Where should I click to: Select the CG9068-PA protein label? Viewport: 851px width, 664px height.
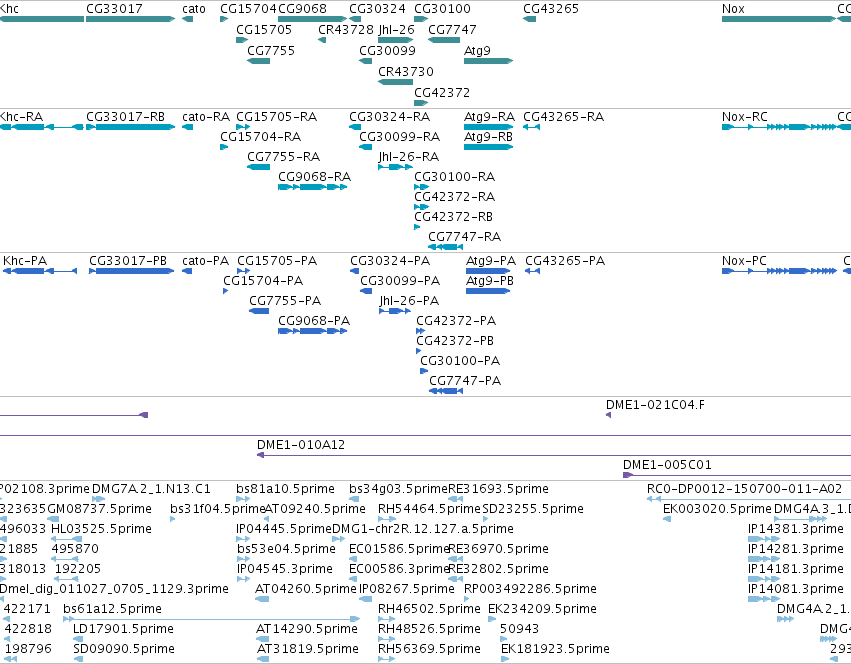pos(314,320)
